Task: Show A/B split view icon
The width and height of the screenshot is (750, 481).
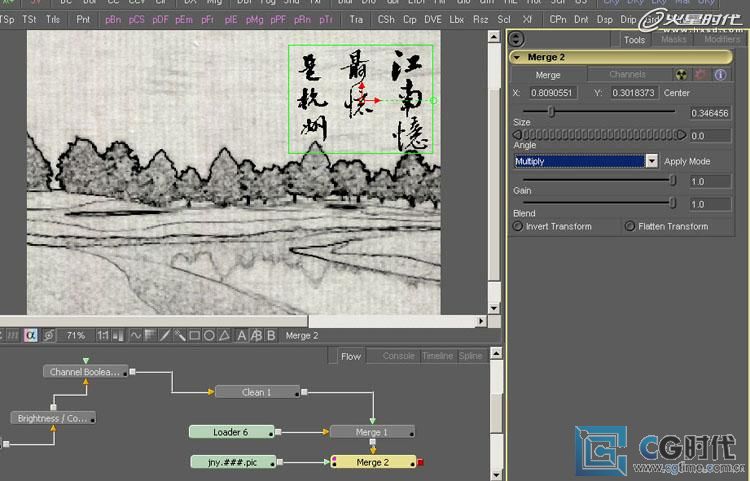Action: pos(256,336)
